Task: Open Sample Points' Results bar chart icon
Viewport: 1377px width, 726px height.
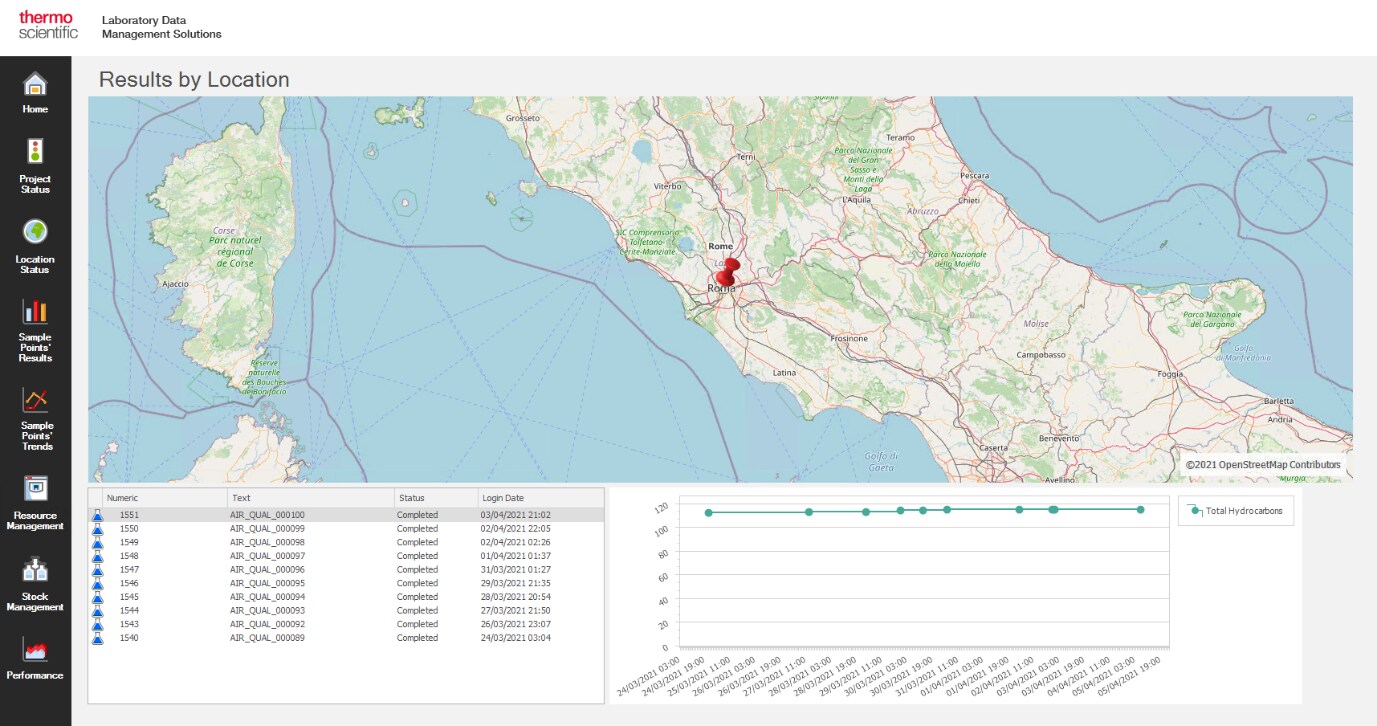Action: pos(35,311)
